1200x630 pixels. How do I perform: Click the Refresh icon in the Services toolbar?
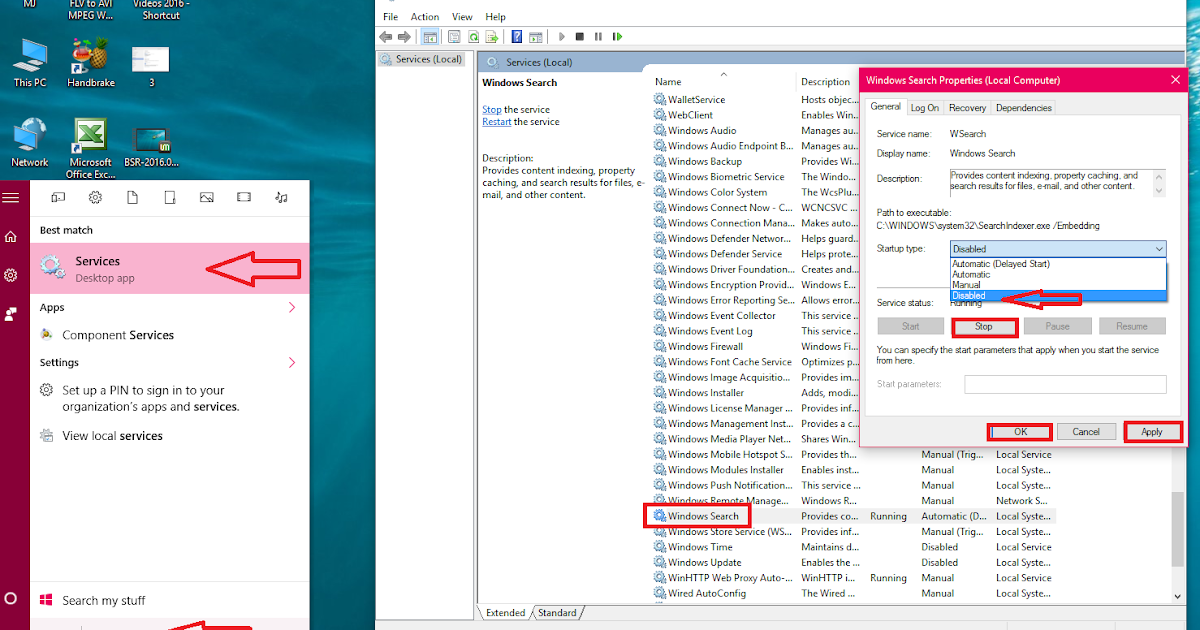[475, 36]
